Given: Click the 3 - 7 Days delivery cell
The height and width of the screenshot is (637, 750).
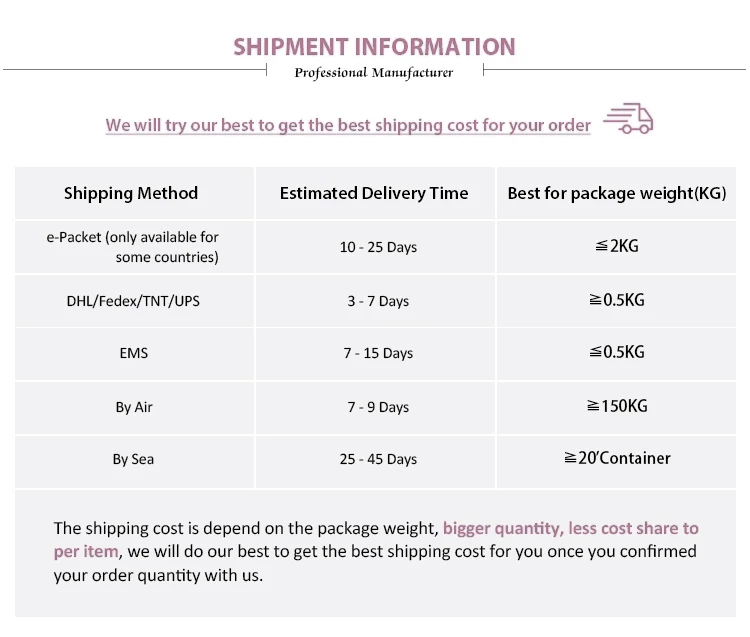Looking at the screenshot, I should [378, 301].
